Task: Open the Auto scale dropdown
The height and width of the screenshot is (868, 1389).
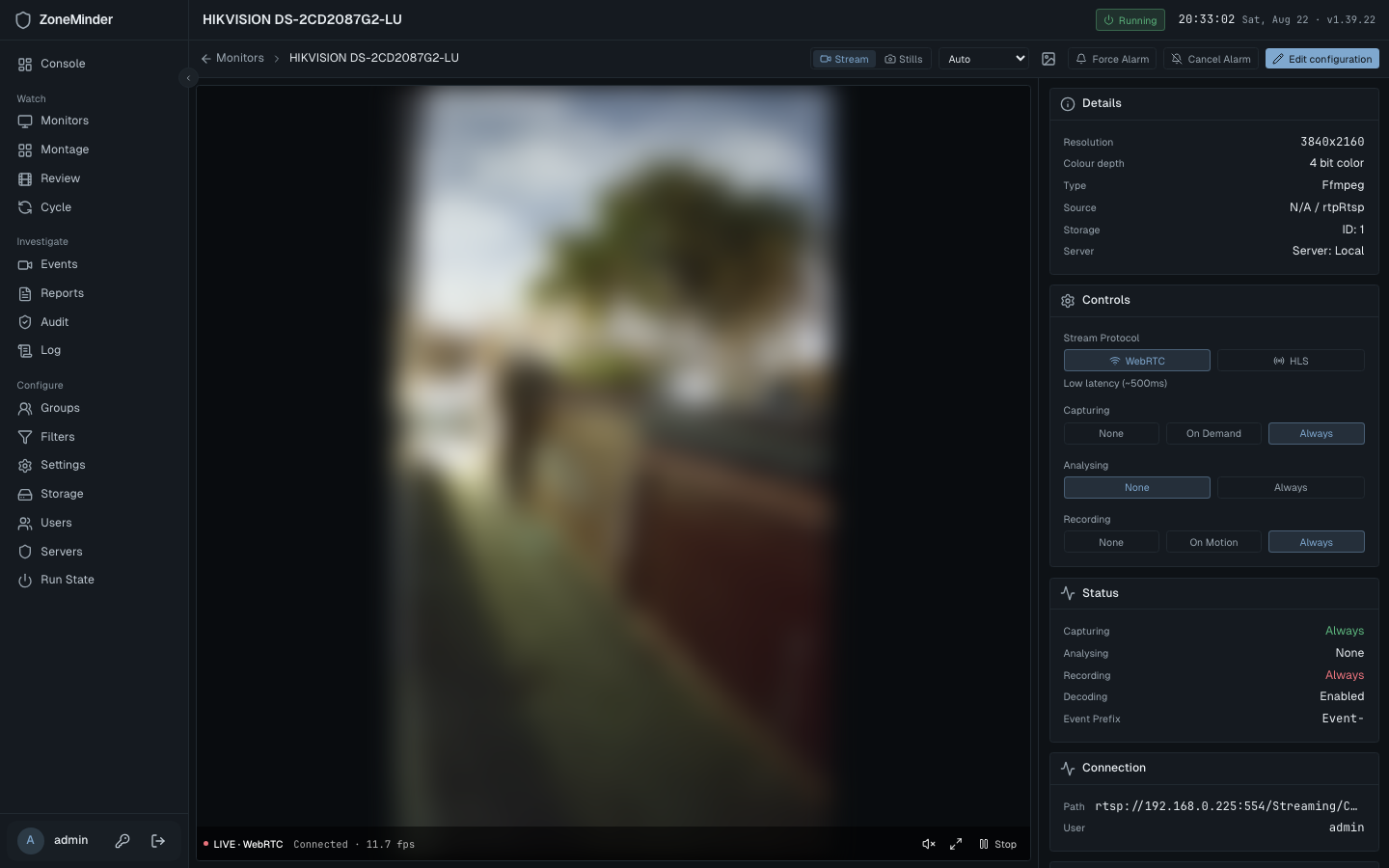Action: coord(984,59)
